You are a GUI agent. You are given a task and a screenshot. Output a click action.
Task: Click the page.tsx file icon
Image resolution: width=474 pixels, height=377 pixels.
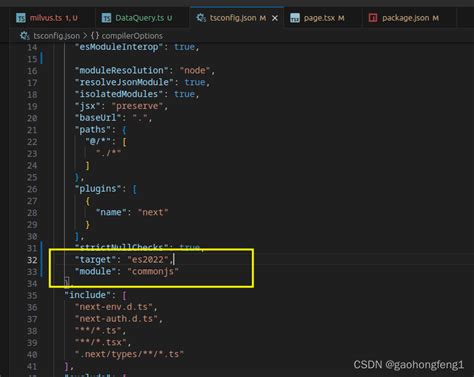295,18
